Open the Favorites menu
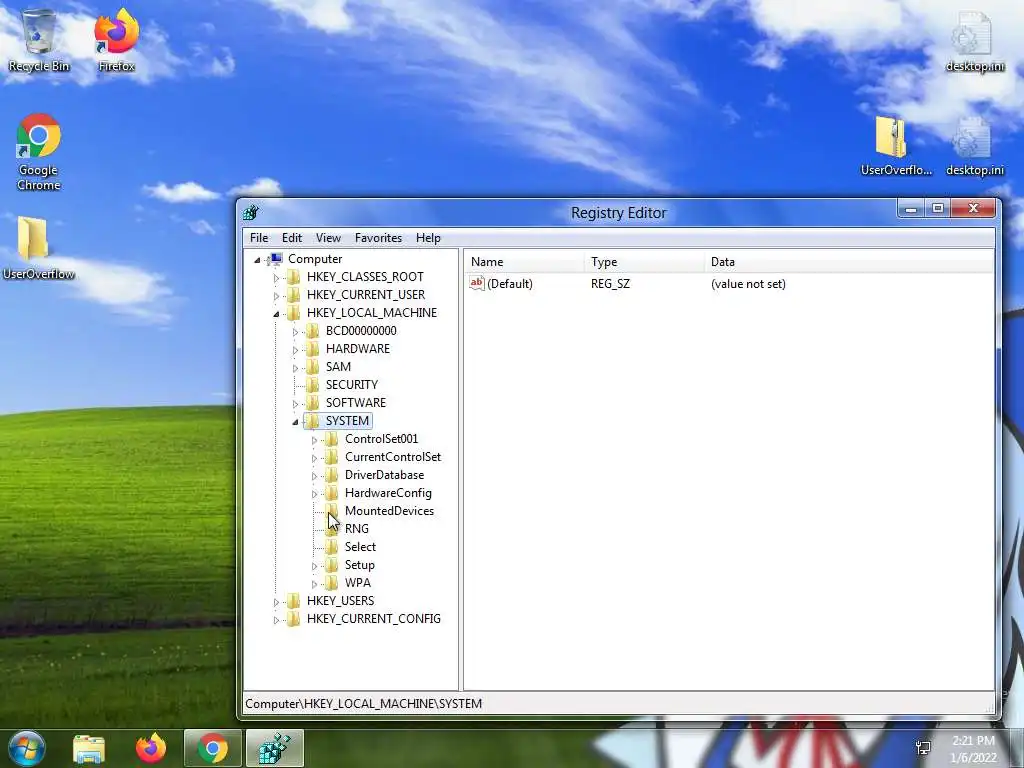Viewport: 1024px width, 768px height. pos(378,238)
